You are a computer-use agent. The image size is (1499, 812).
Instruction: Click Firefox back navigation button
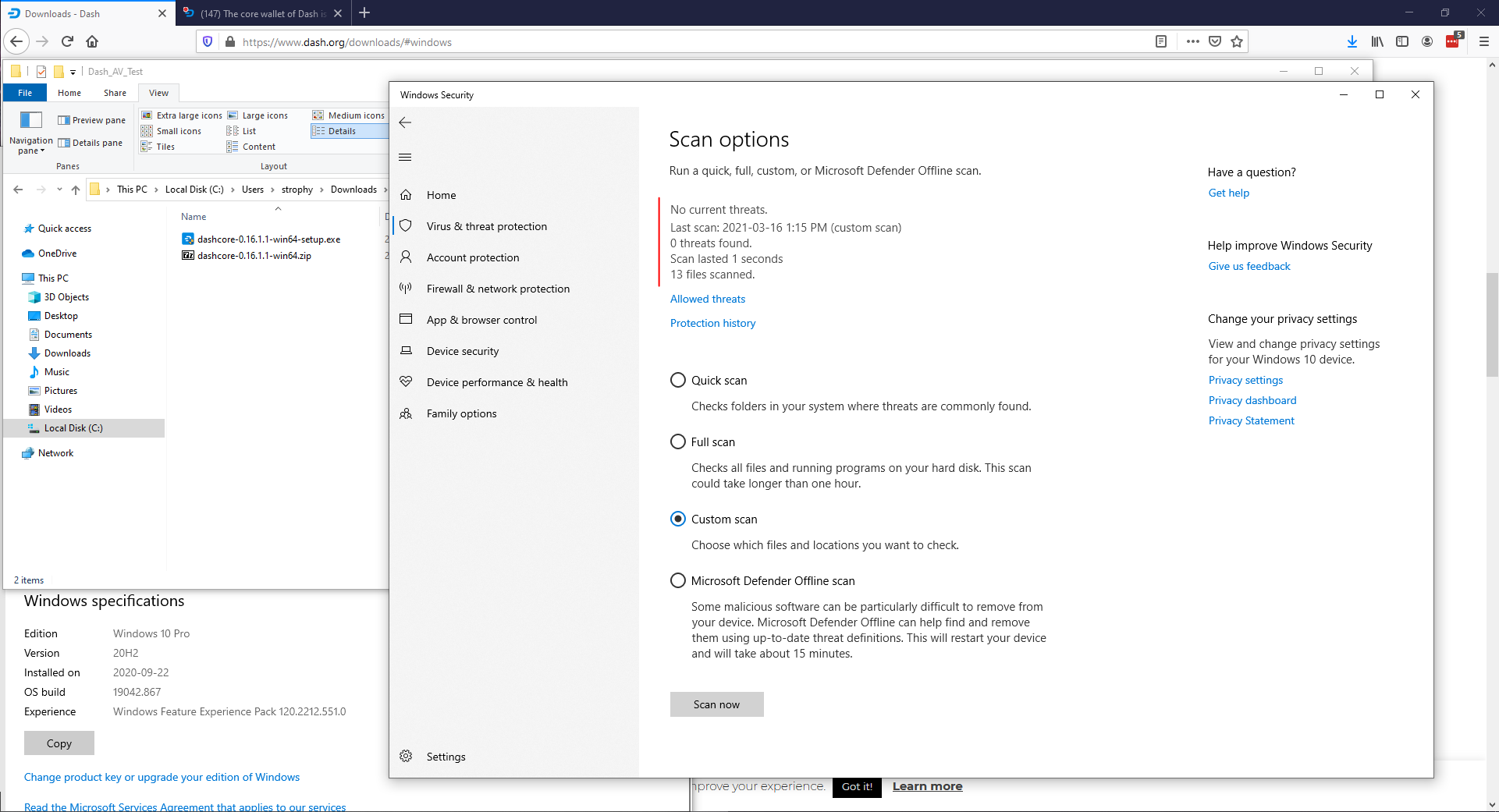17,41
